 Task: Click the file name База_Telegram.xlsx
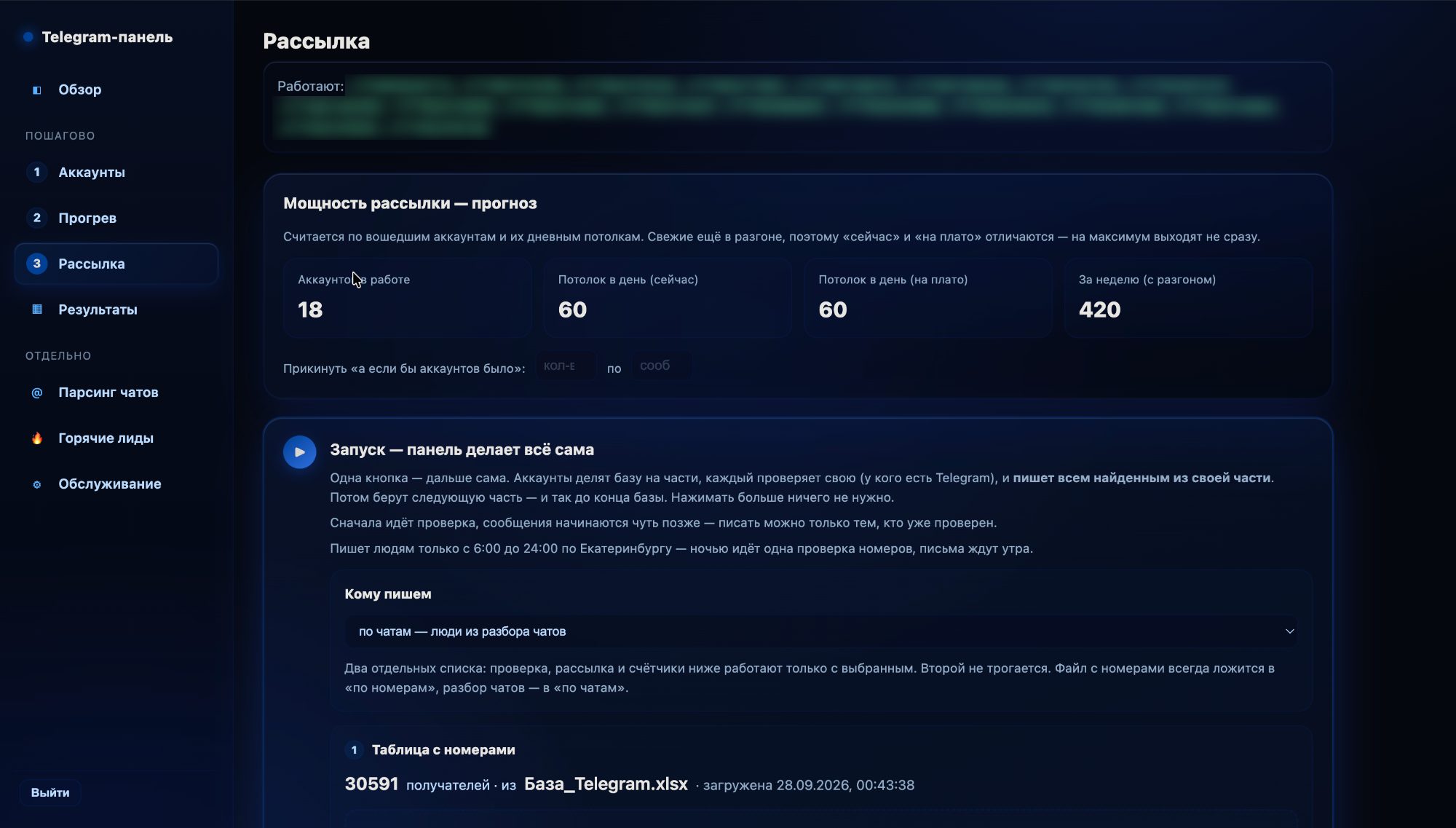[606, 784]
